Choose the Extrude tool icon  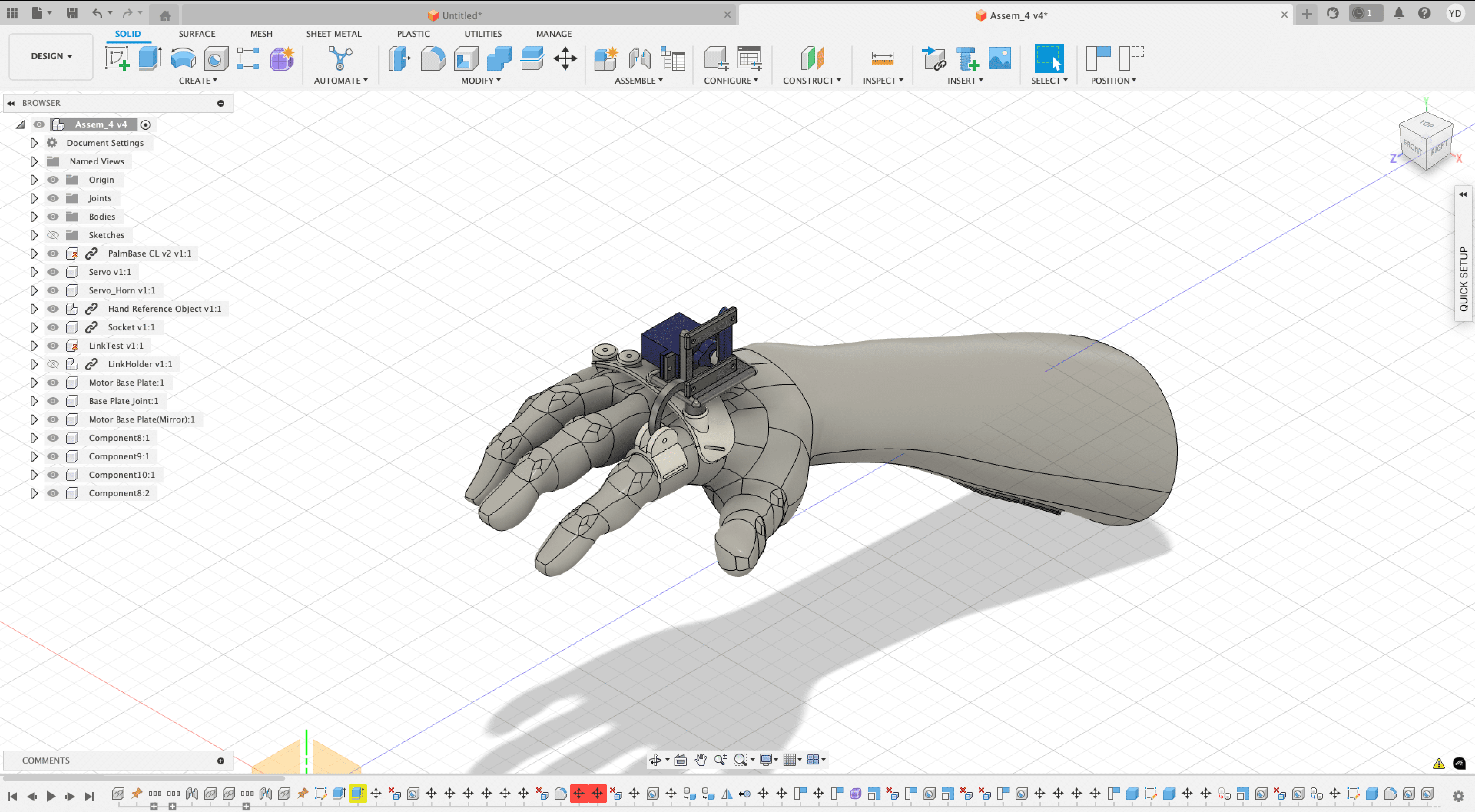click(150, 58)
